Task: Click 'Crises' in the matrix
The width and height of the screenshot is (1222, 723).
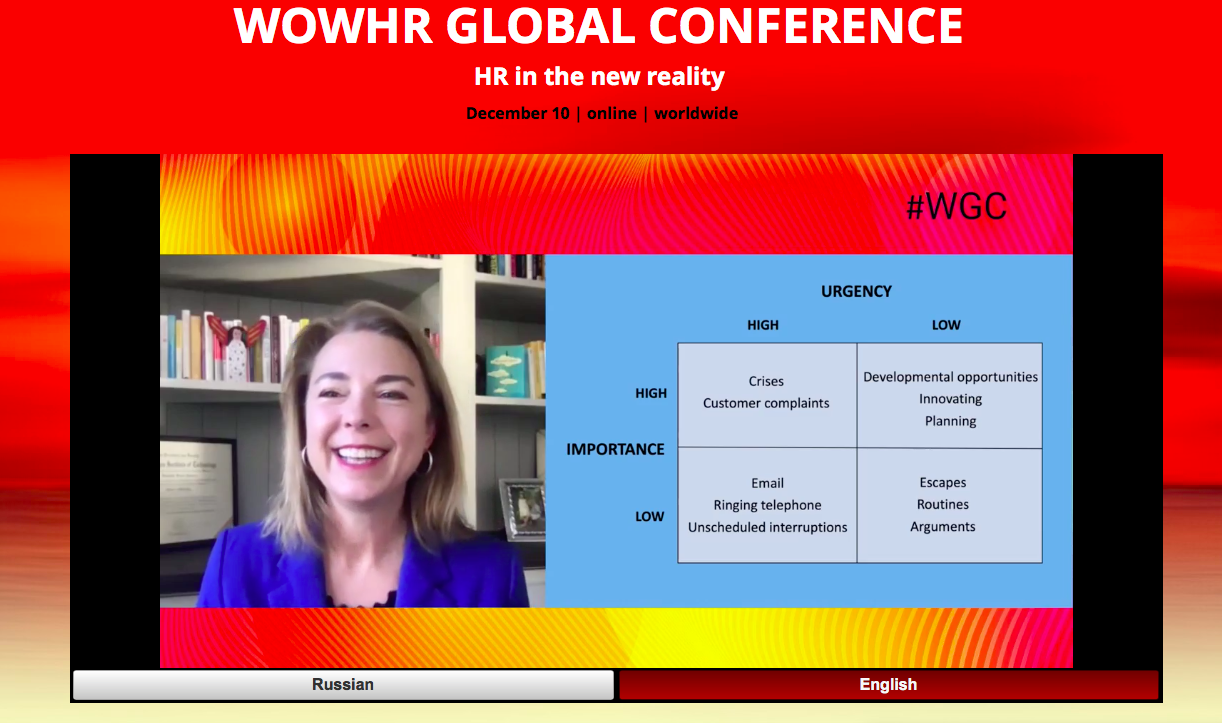Action: pos(766,381)
